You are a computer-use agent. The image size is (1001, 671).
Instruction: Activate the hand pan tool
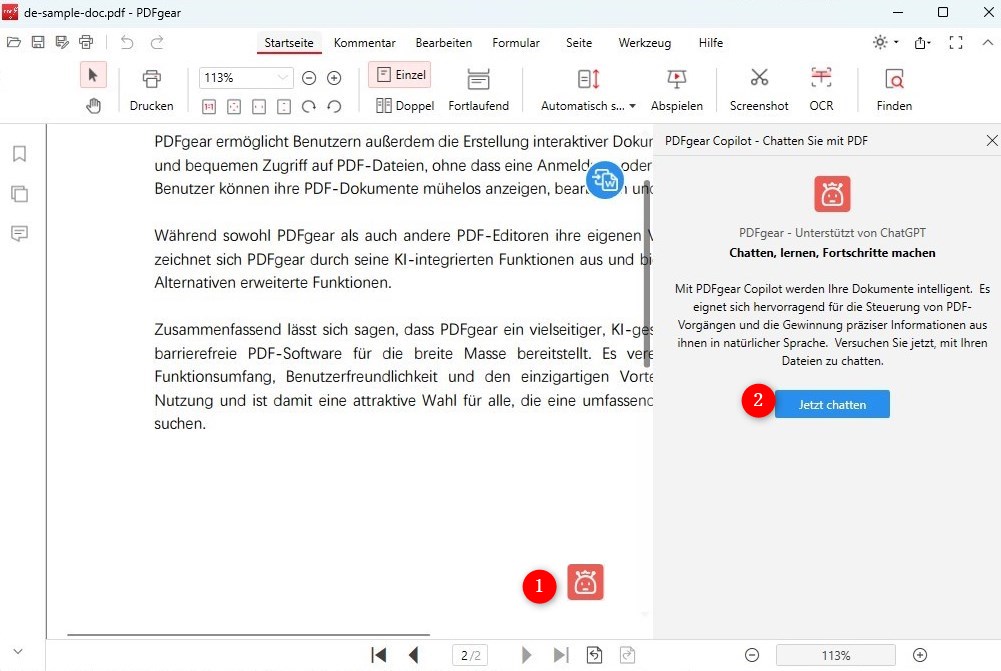pos(93,105)
